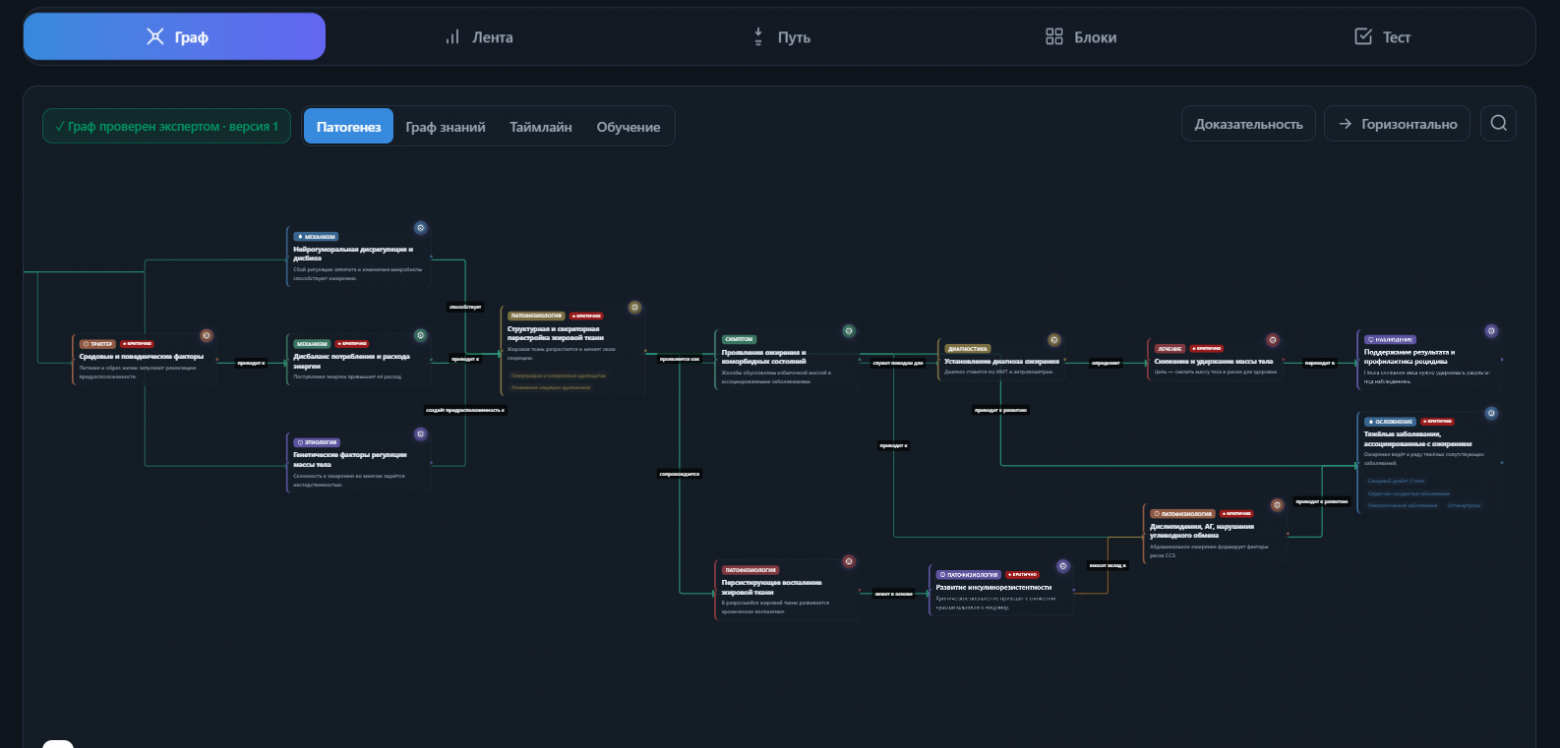
Task: Click the edge label служит поводом для
Action: coord(897,363)
